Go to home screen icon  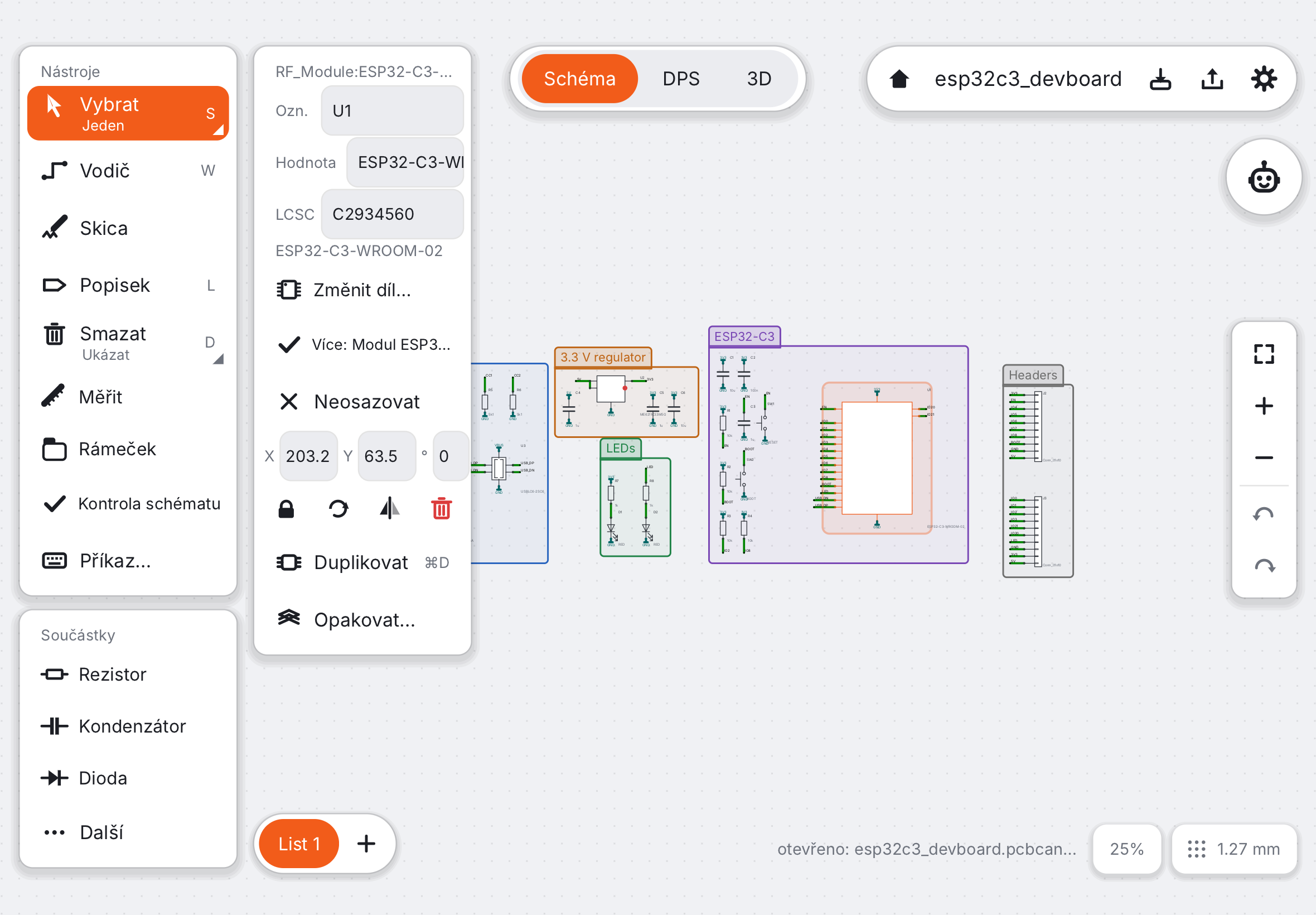tap(899, 79)
